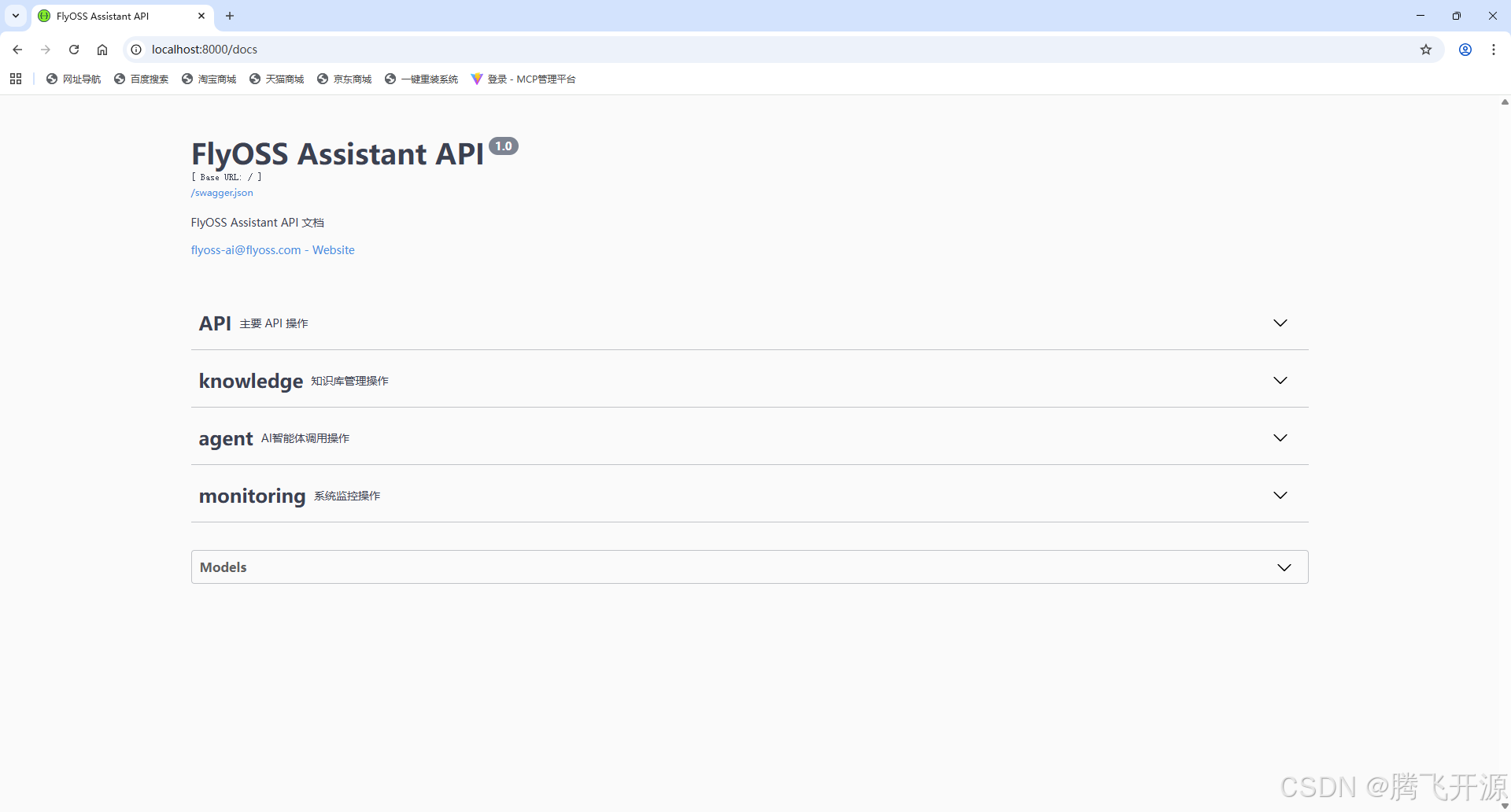View site information icon in address bar
Image resolution: width=1511 pixels, height=812 pixels.
136,50
